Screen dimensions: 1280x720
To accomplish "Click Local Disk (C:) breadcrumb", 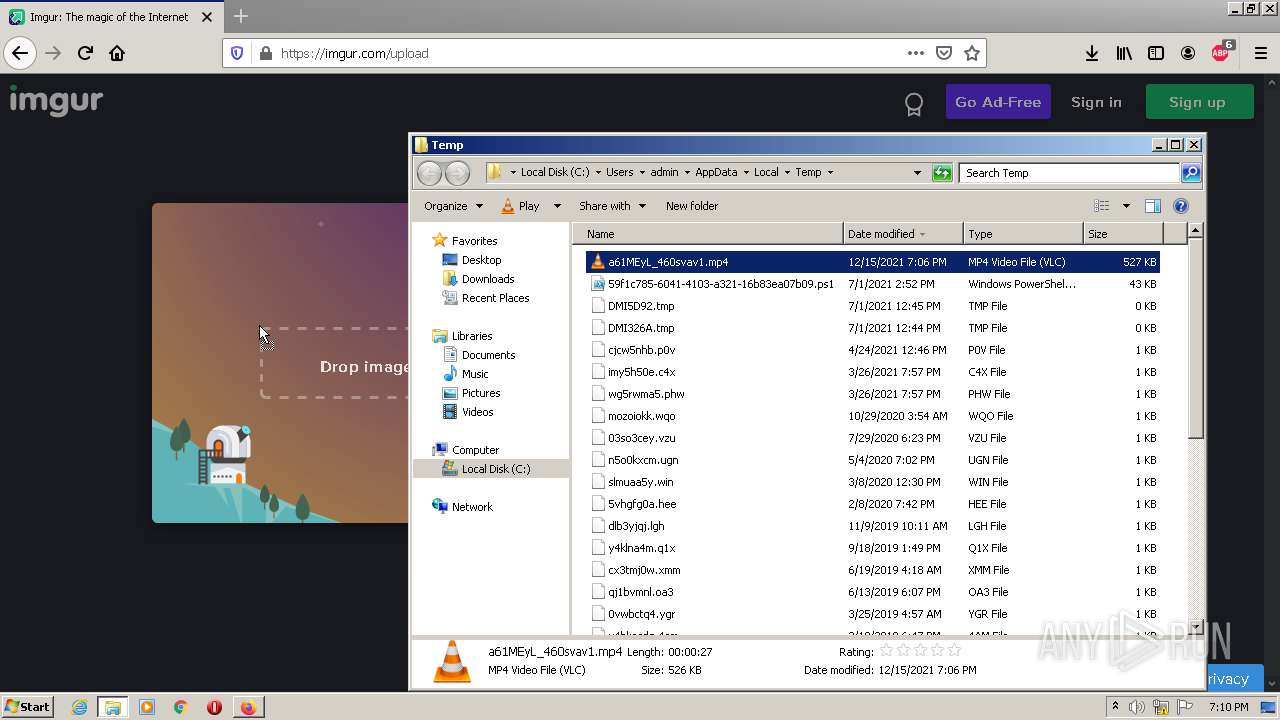I will coord(555,172).
